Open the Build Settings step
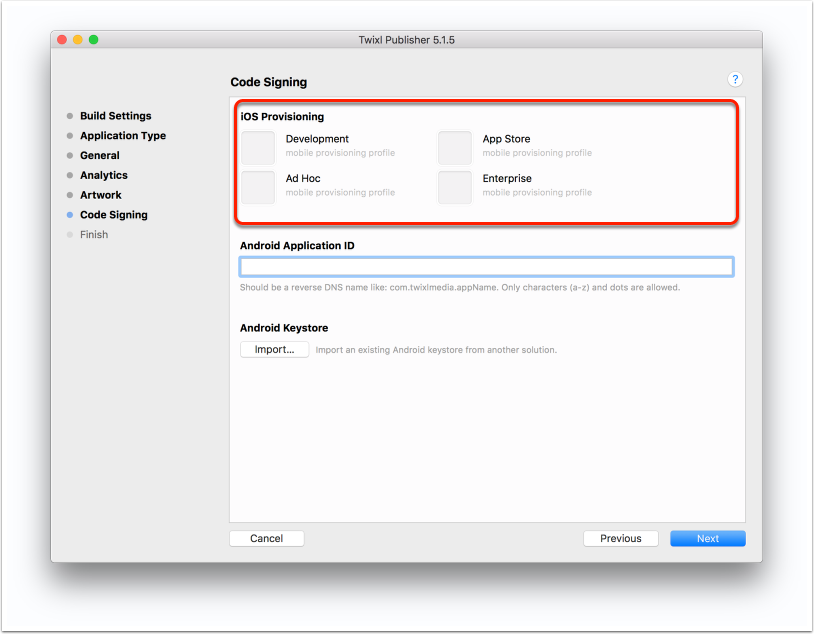This screenshot has height=634, width=814. (115, 116)
